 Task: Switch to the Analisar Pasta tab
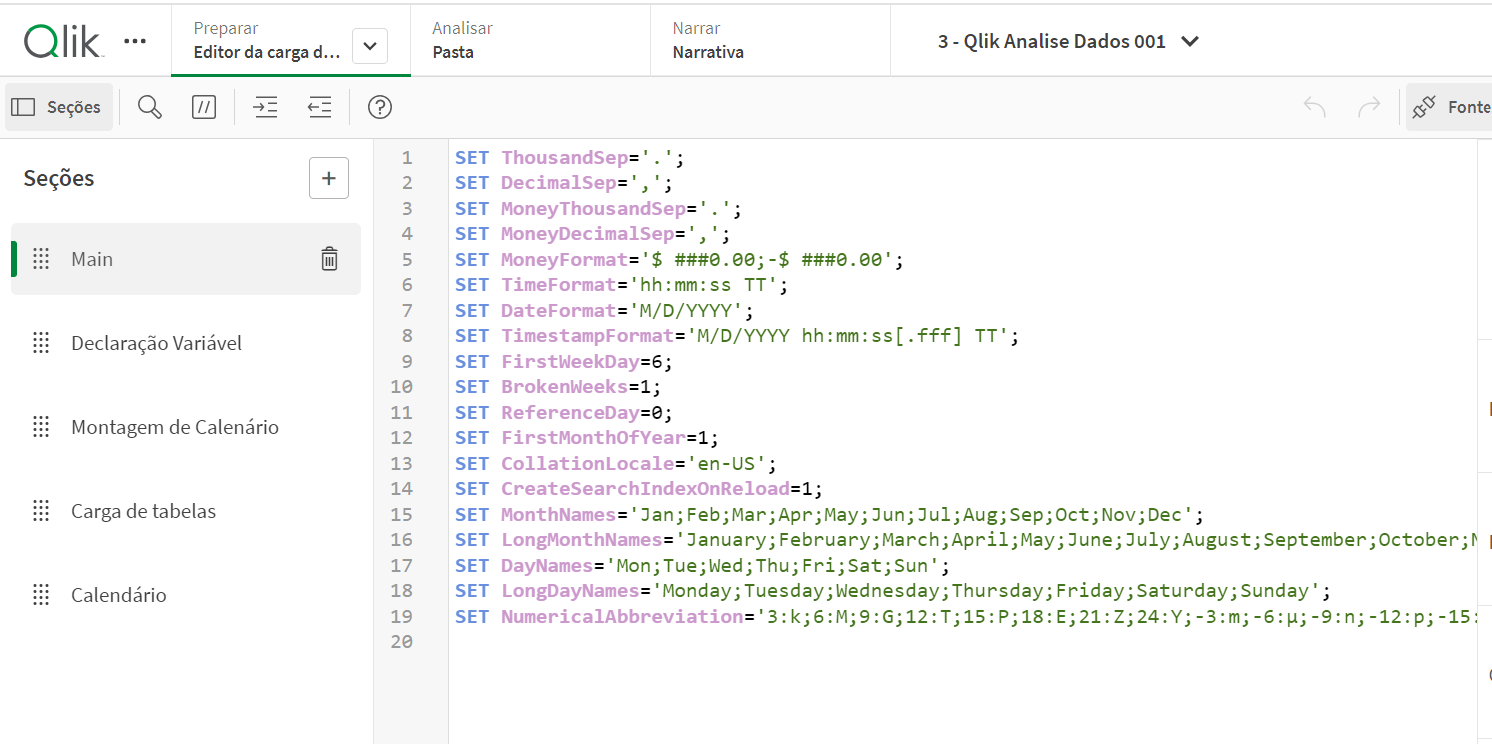[x=530, y=41]
